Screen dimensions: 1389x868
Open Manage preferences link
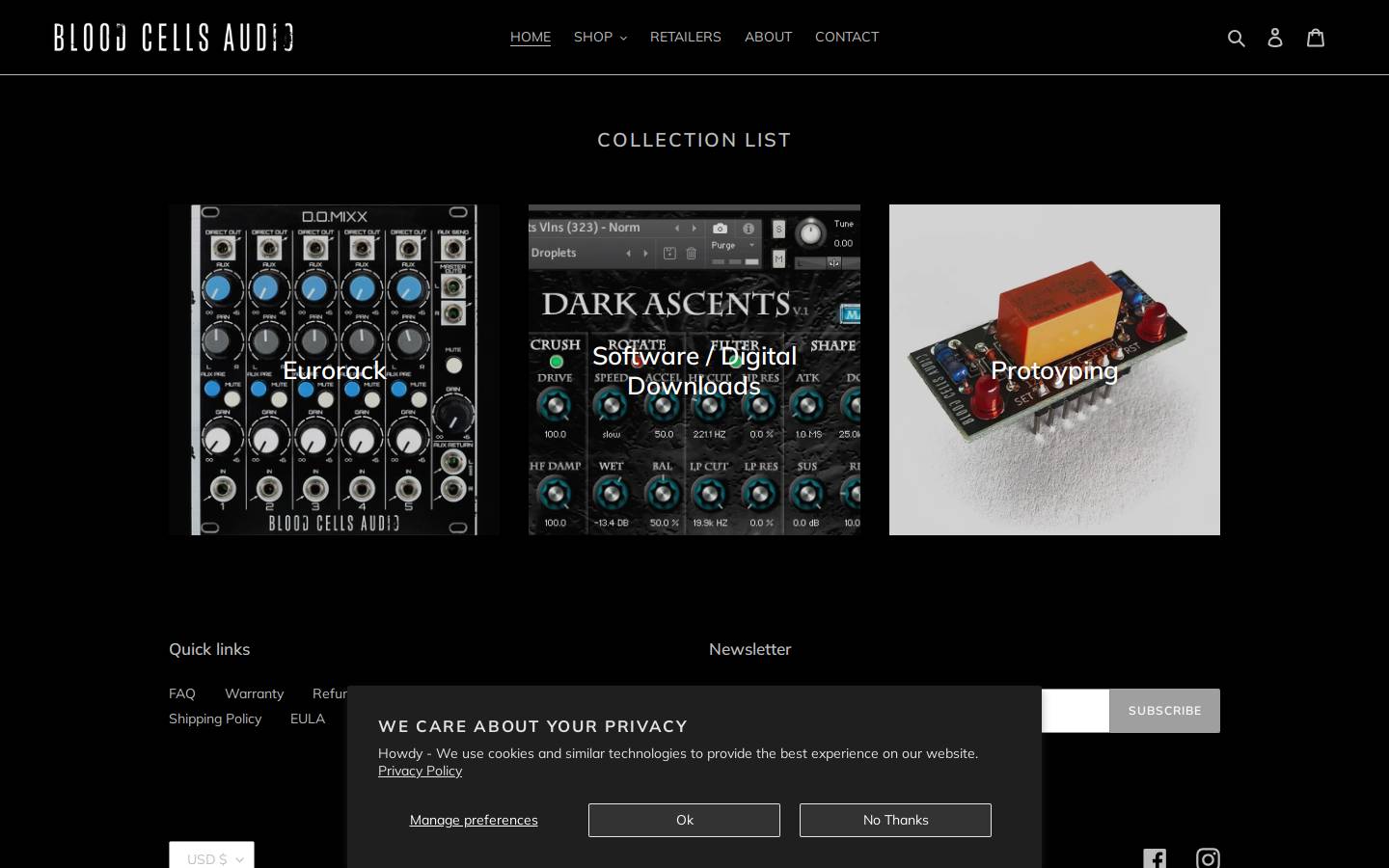[x=474, y=820]
